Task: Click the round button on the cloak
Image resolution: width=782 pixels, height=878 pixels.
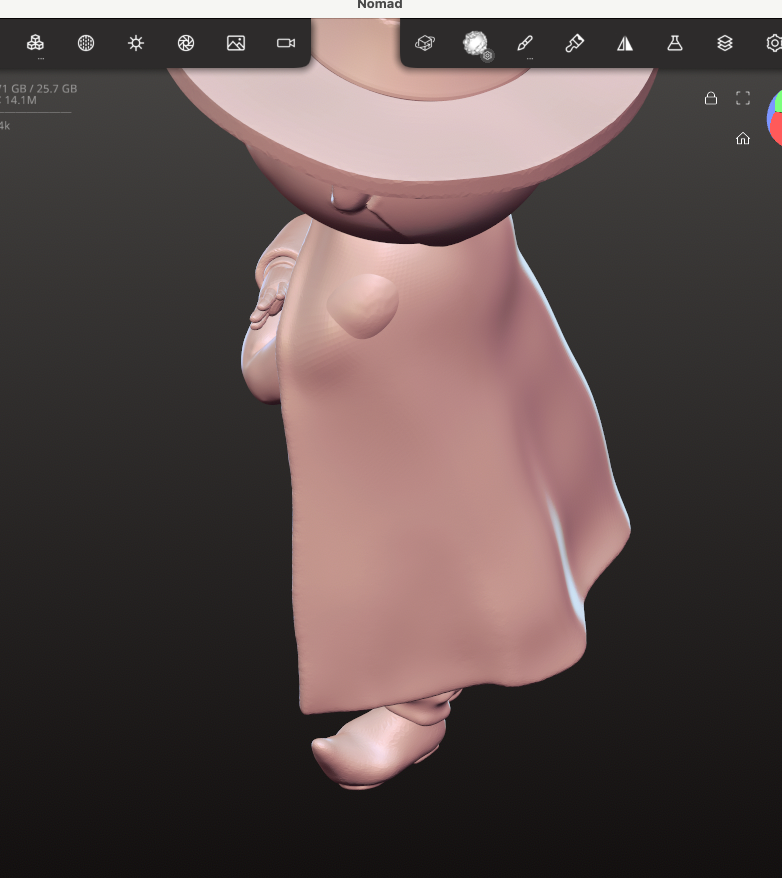Action: [363, 306]
